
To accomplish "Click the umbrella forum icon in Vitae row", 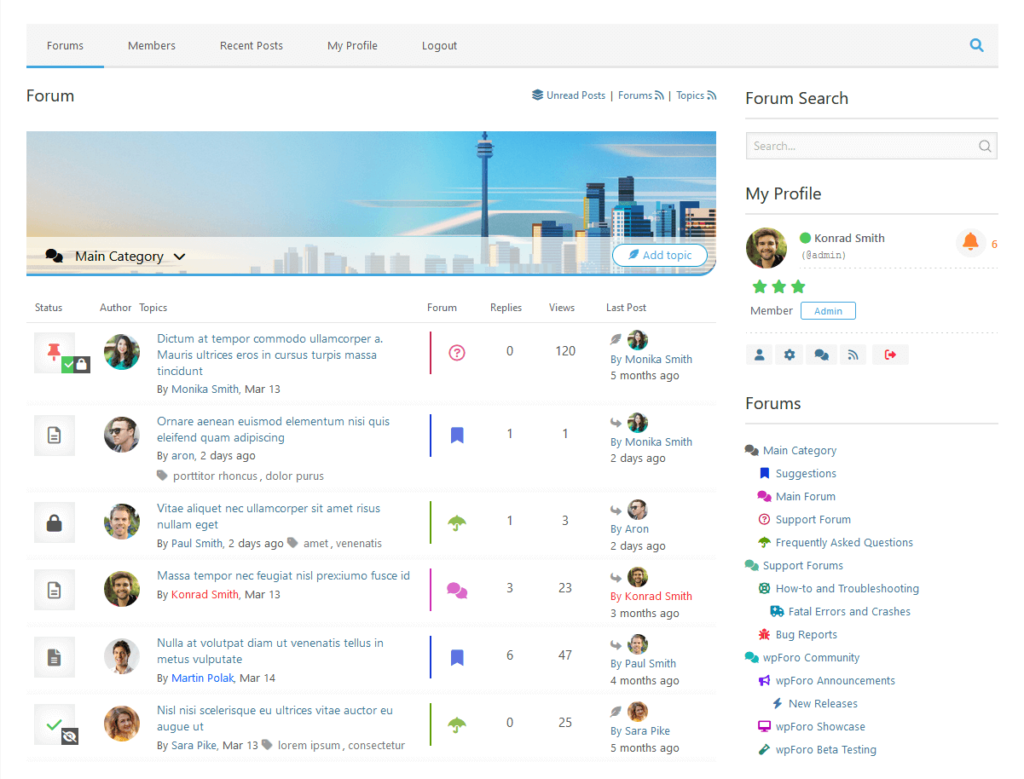I will click(457, 522).
